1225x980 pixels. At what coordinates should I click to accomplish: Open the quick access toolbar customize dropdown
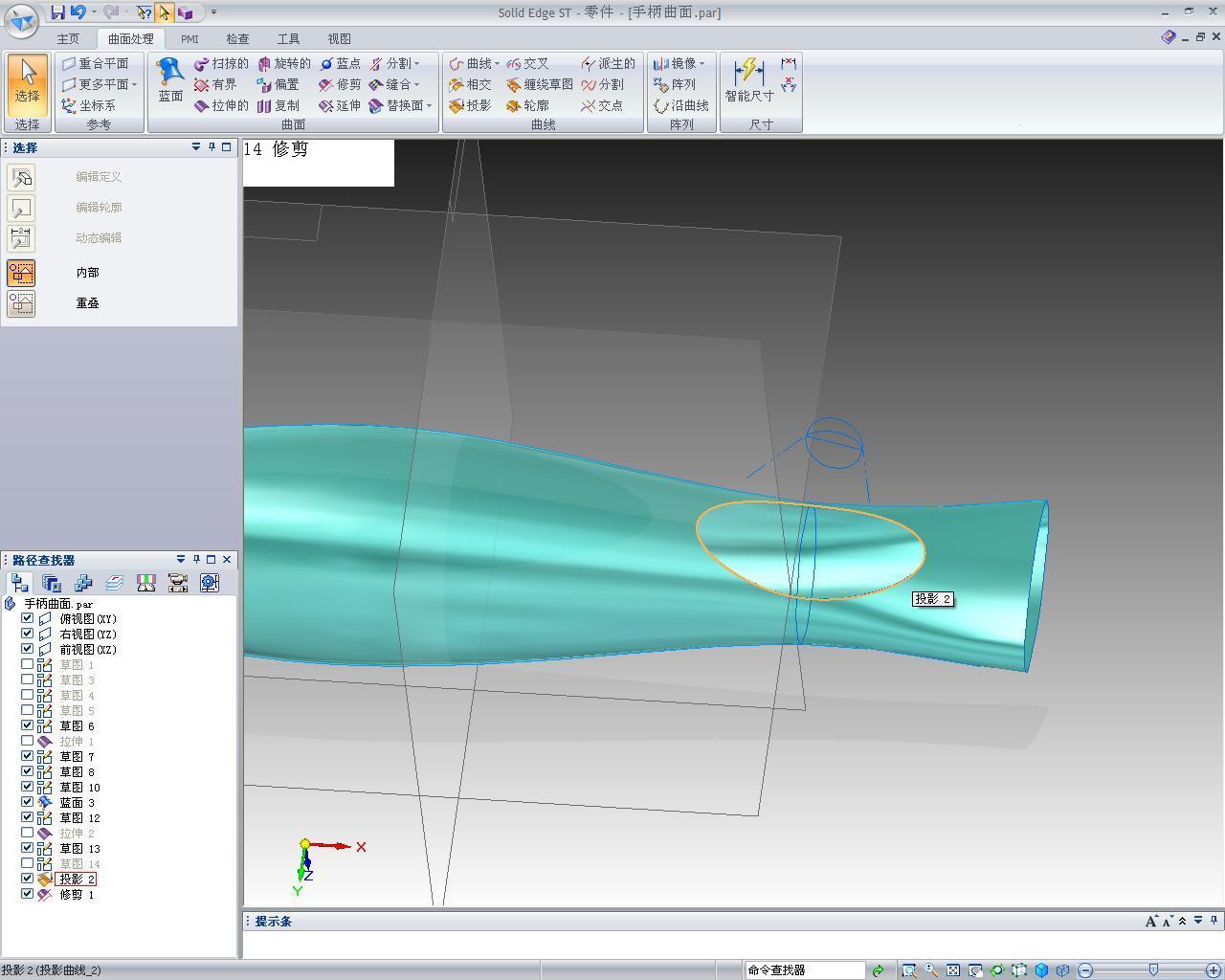click(213, 12)
